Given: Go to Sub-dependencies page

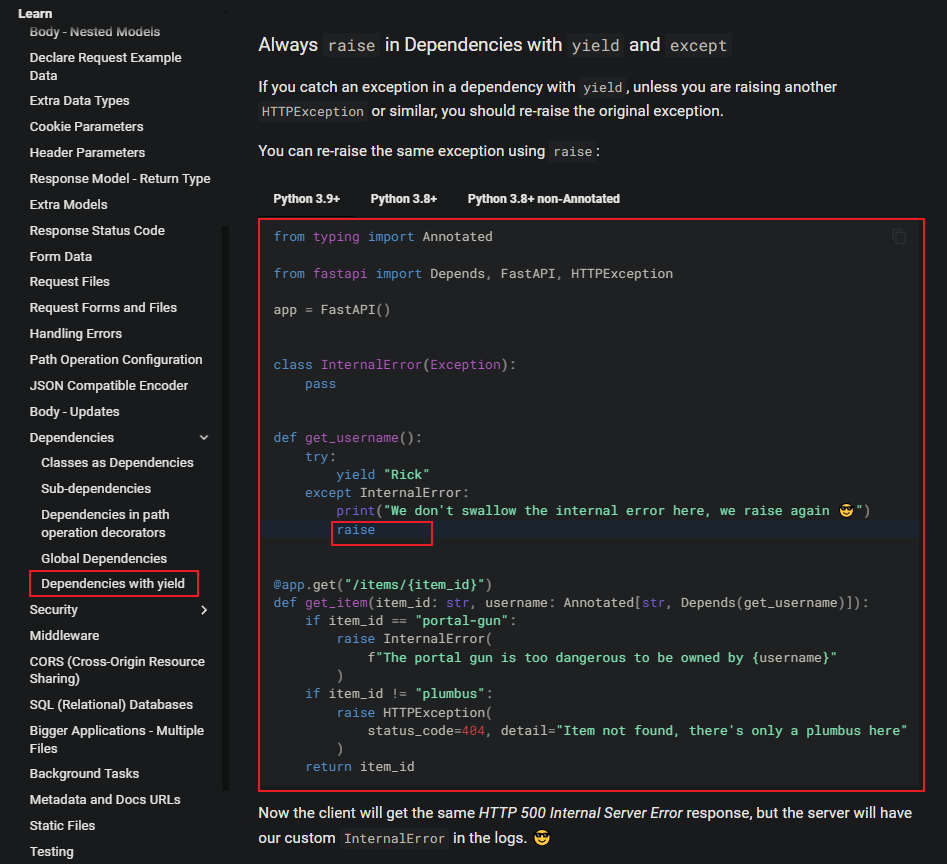Looking at the screenshot, I should click(96, 489).
